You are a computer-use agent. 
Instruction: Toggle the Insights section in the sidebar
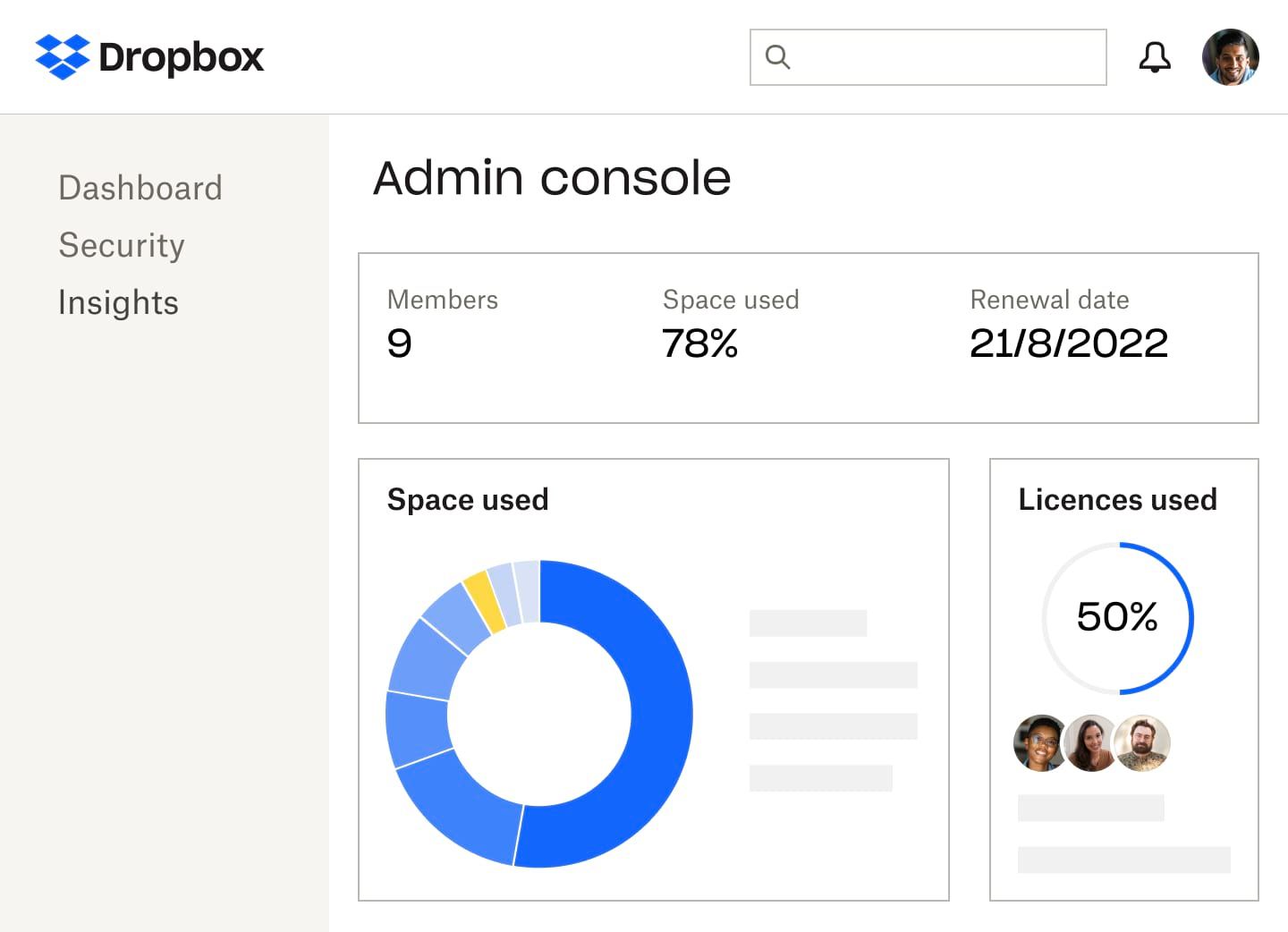118,303
